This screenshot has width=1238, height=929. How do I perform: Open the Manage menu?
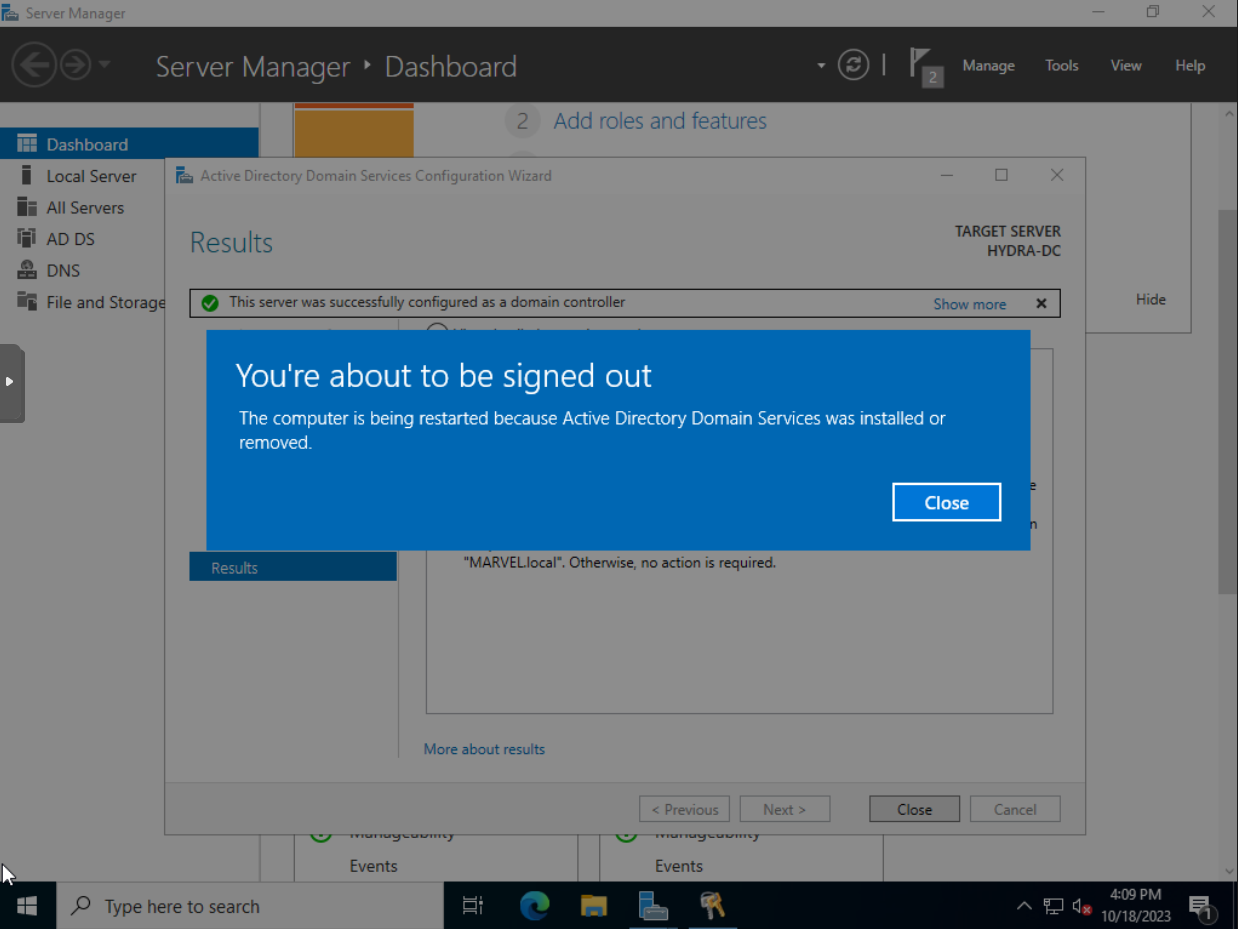pyautogui.click(x=988, y=66)
